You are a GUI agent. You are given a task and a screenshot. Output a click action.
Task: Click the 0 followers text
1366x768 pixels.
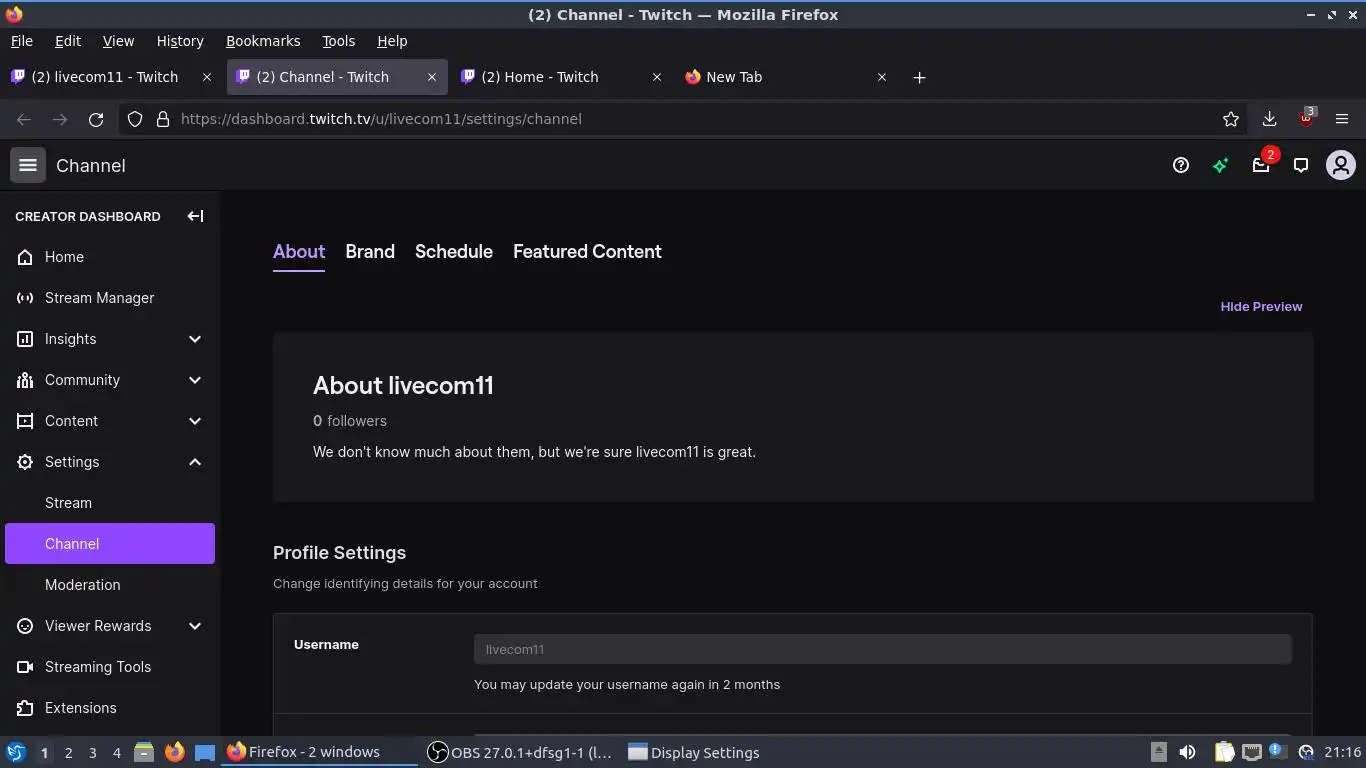(350, 421)
